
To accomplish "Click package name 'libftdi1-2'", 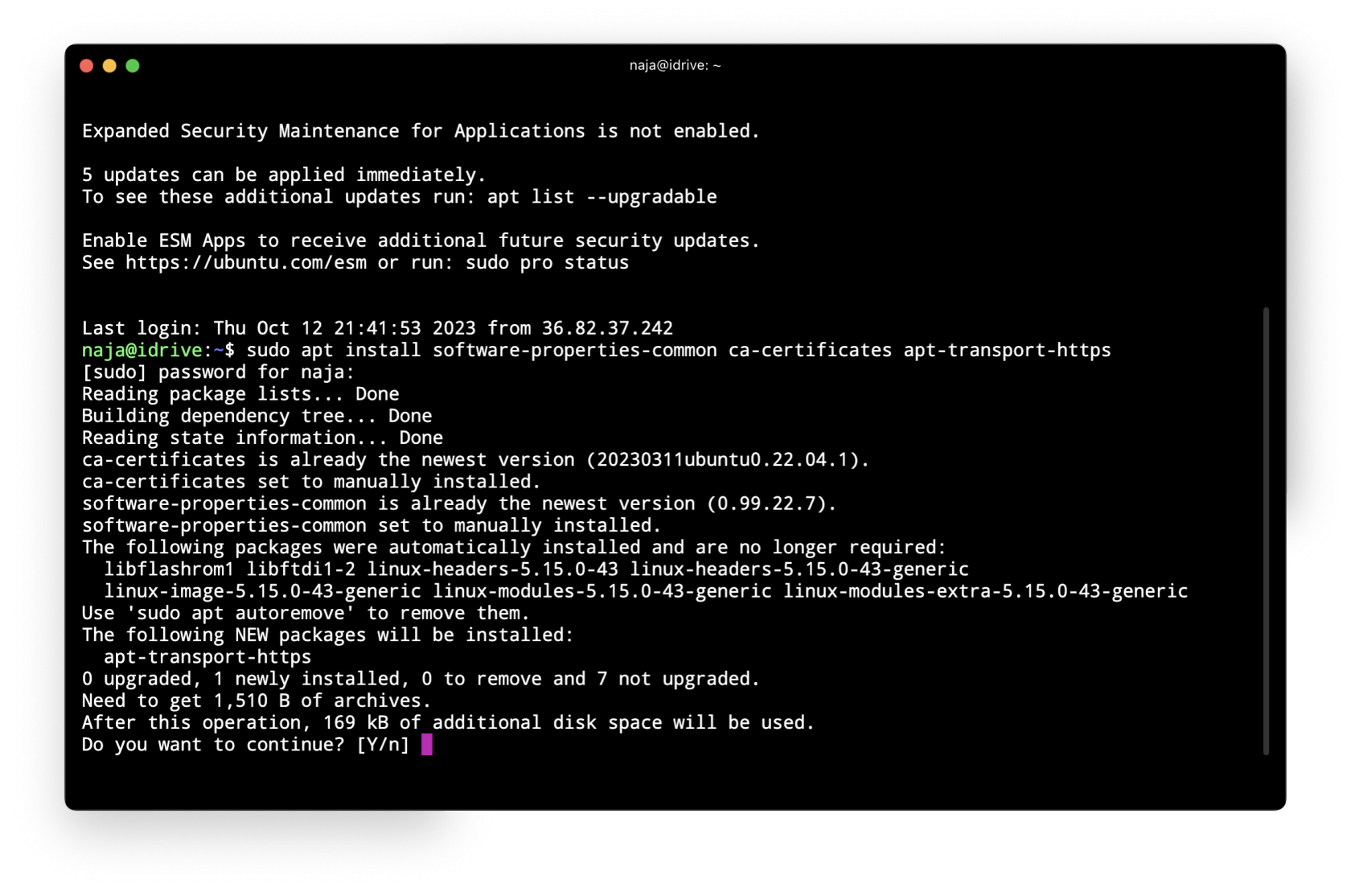I will click(x=301, y=569).
